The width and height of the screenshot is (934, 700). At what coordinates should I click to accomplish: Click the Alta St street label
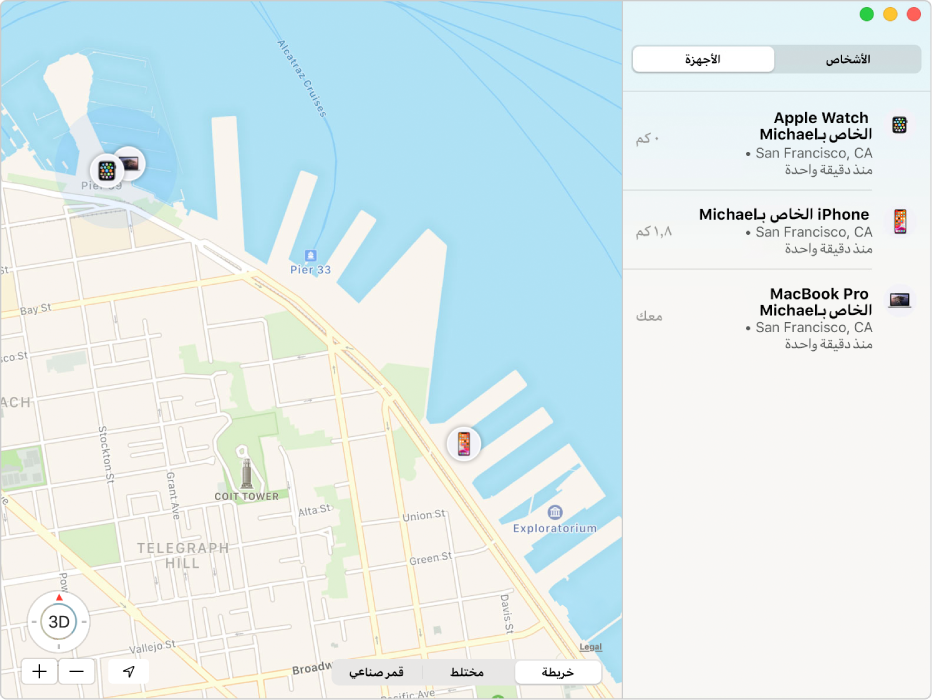315,511
